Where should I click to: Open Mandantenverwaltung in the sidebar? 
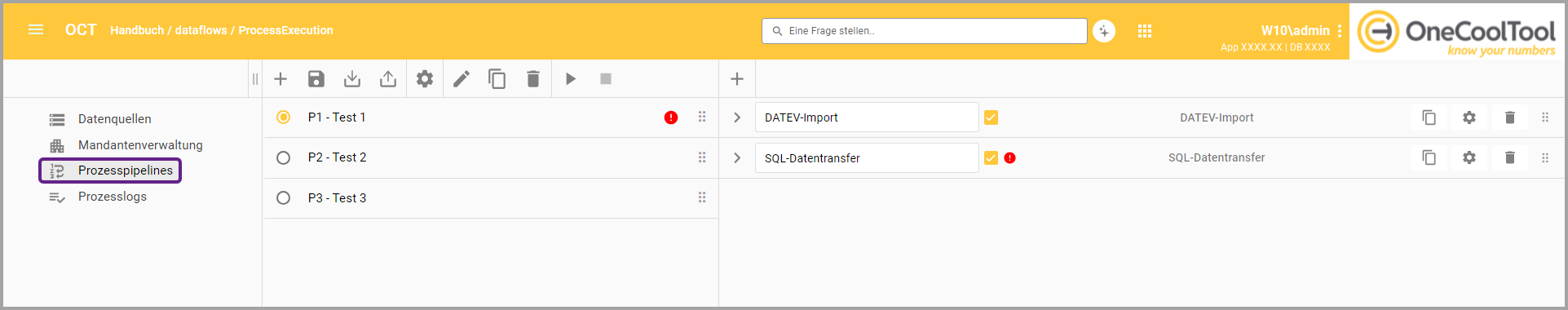click(x=126, y=145)
